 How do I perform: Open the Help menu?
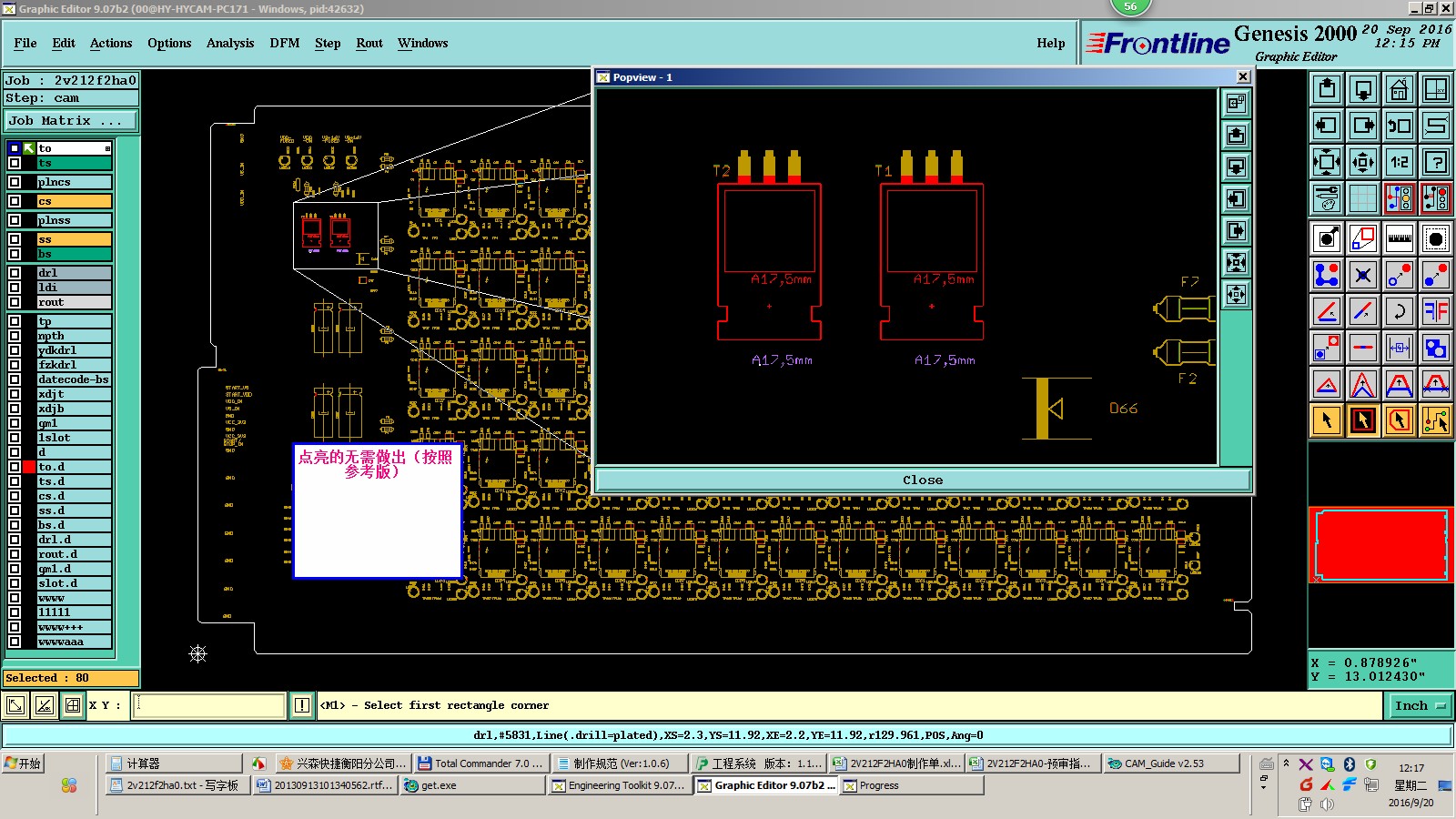[1051, 43]
